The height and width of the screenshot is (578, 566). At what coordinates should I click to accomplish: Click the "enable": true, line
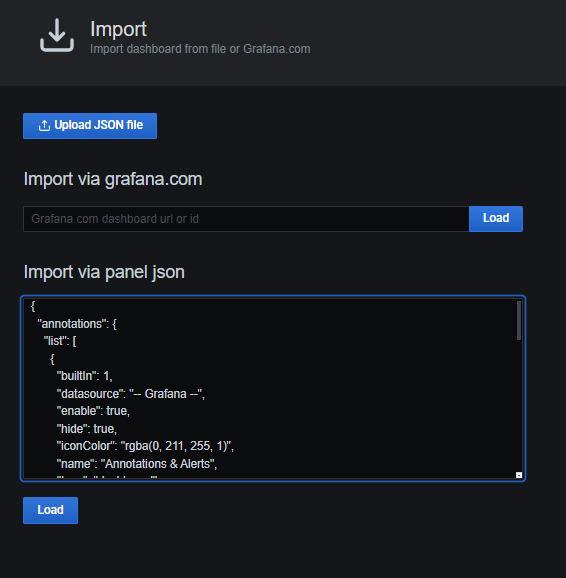(x=93, y=411)
